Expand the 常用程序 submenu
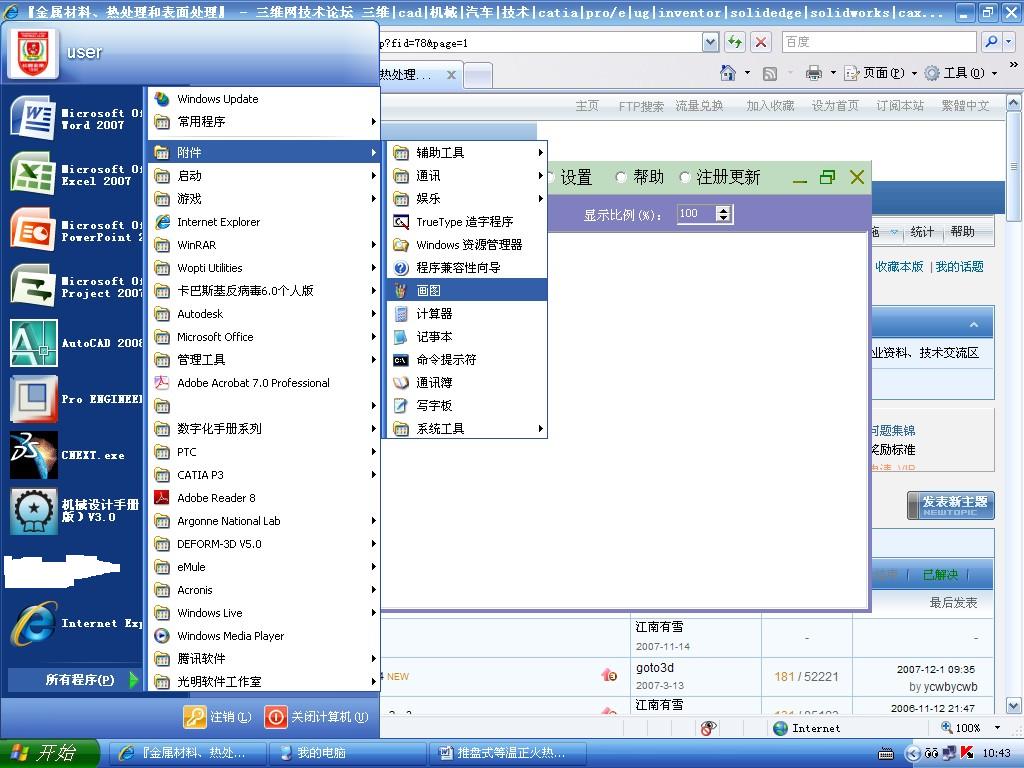 point(264,121)
